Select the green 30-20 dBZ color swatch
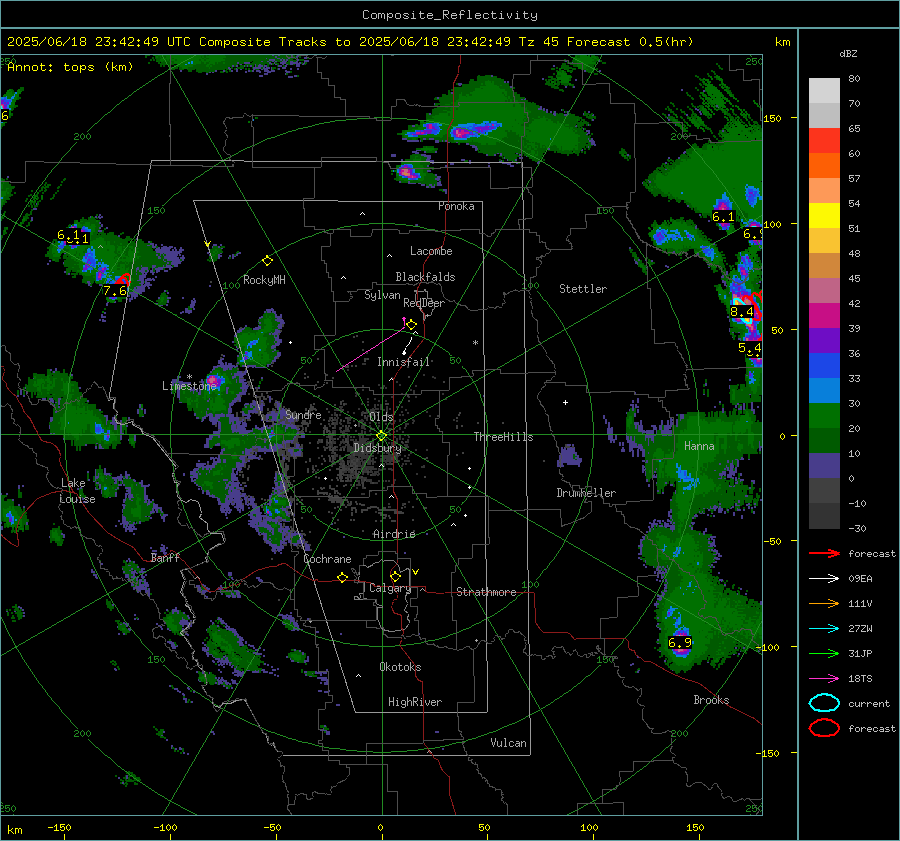 (x=824, y=415)
